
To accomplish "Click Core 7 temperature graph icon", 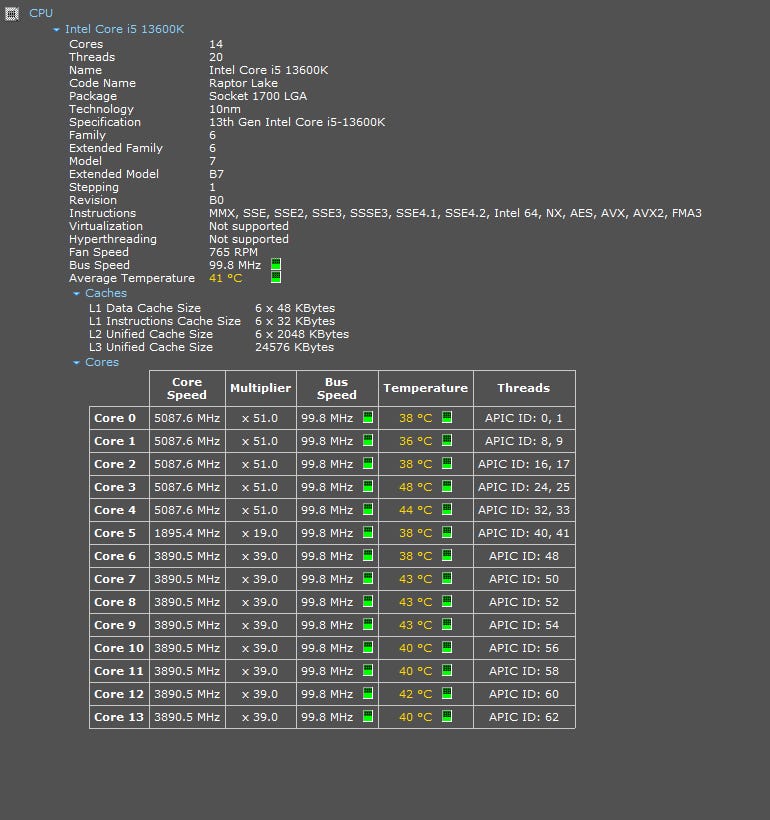I will coord(447,578).
